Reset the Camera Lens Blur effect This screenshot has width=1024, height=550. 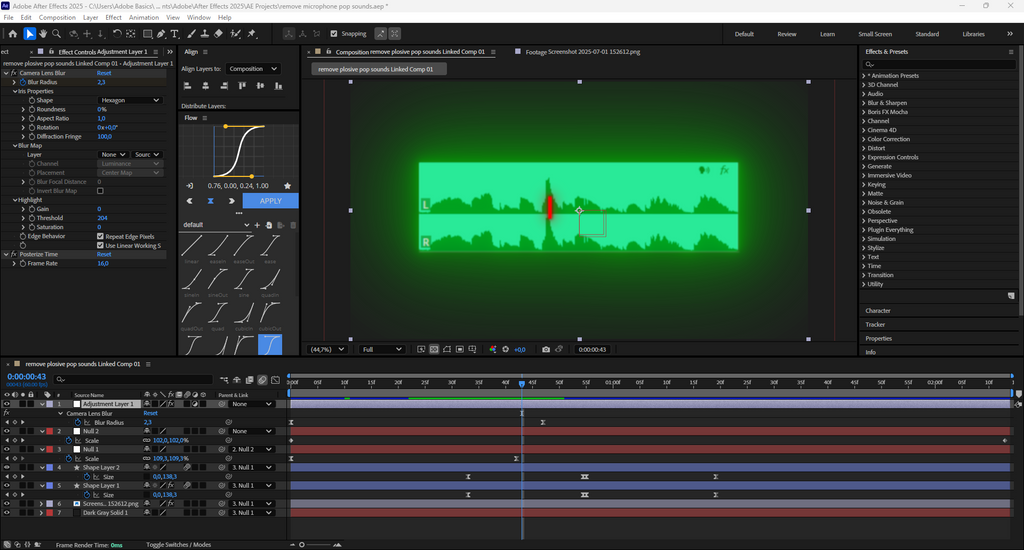[x=104, y=73]
